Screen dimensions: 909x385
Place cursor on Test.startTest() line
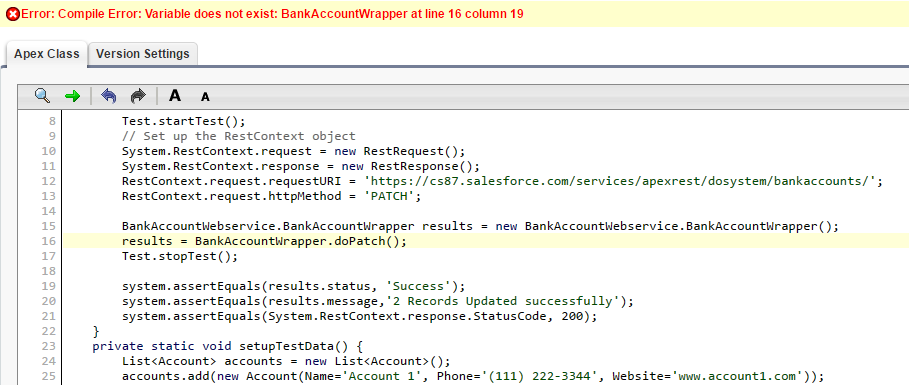(x=184, y=121)
